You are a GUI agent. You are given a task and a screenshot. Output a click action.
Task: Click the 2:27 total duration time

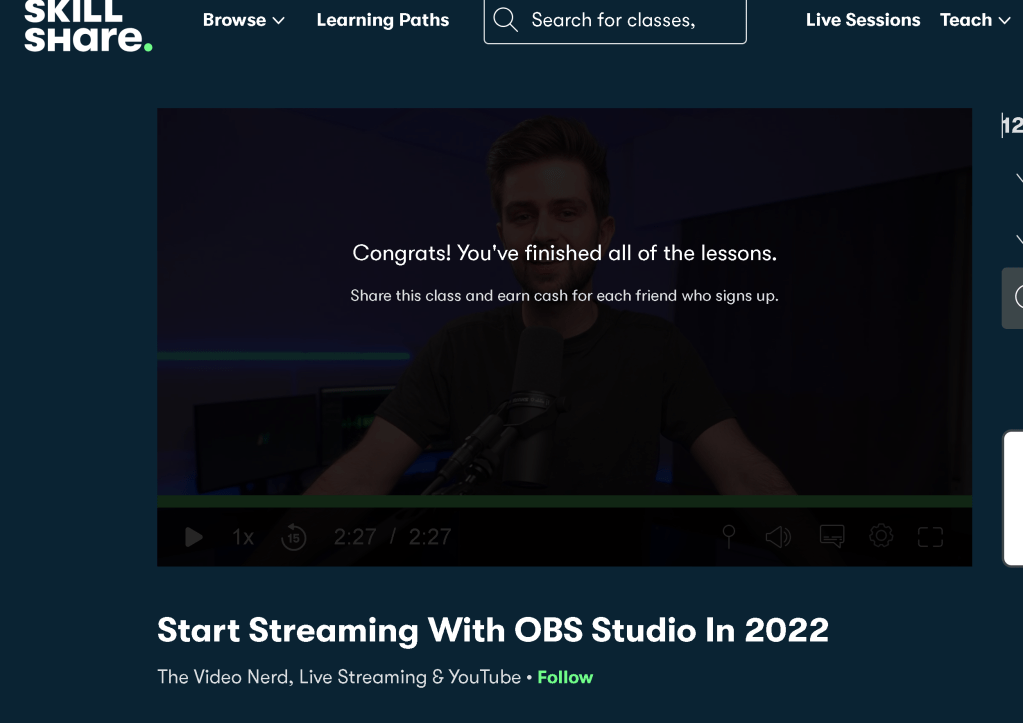click(x=429, y=537)
